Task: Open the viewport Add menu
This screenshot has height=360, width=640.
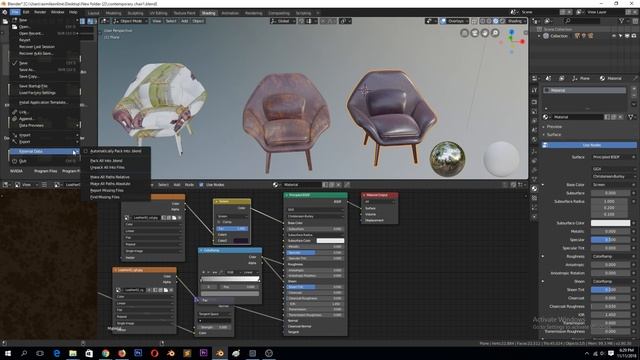Action: click(x=184, y=21)
